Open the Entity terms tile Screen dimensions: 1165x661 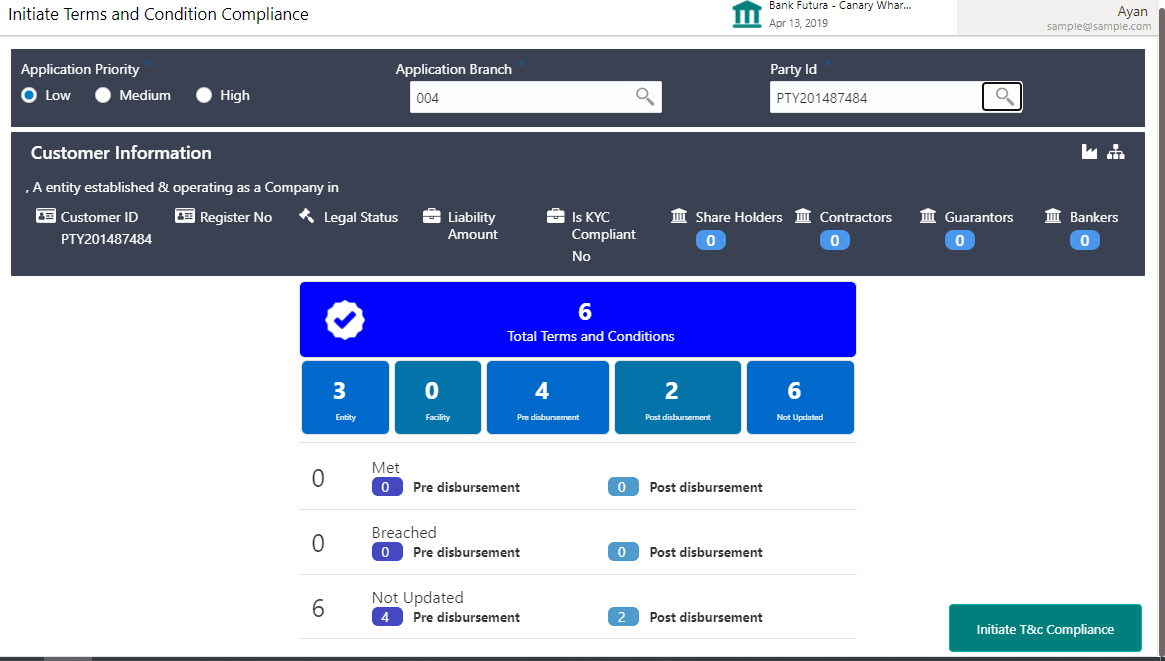pyautogui.click(x=345, y=398)
